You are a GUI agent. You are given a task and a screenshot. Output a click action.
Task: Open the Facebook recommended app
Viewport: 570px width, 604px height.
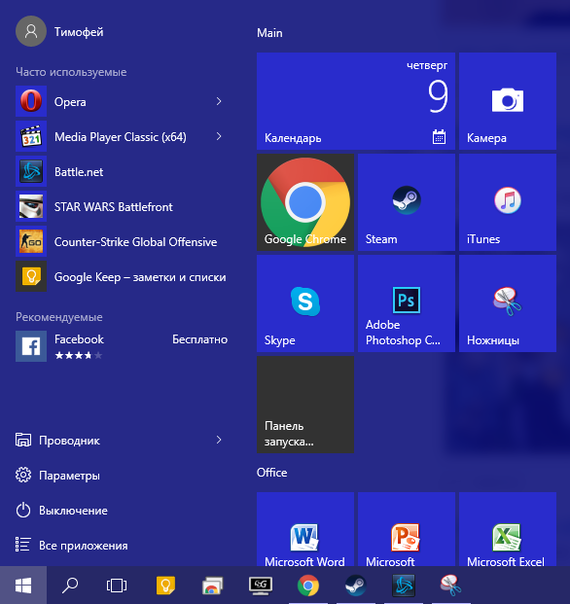pyautogui.click(x=120, y=346)
